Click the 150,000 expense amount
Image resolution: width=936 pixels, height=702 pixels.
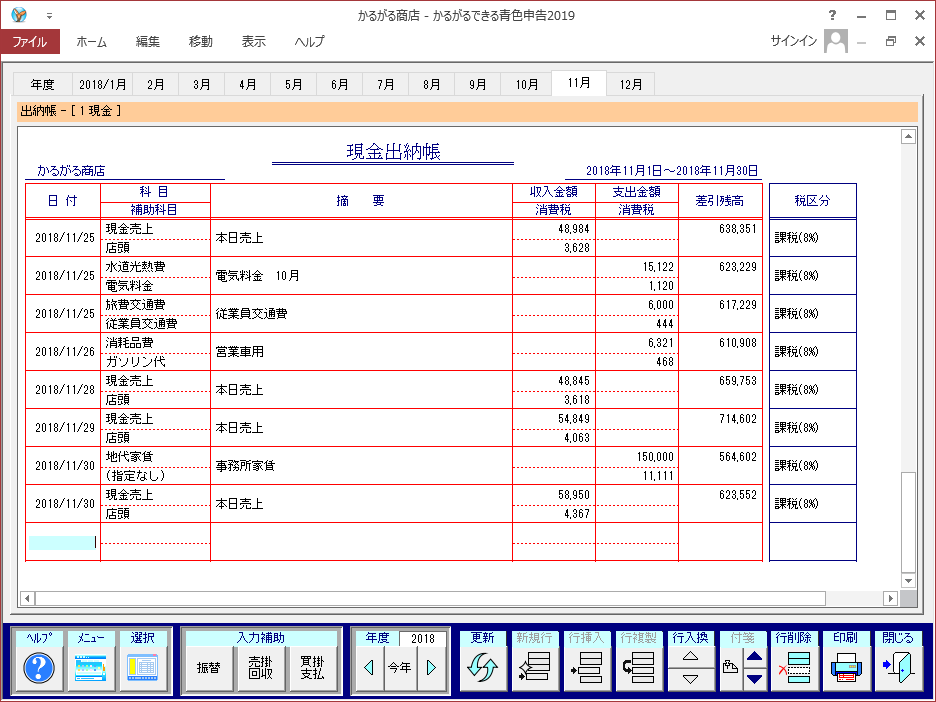click(x=655, y=457)
